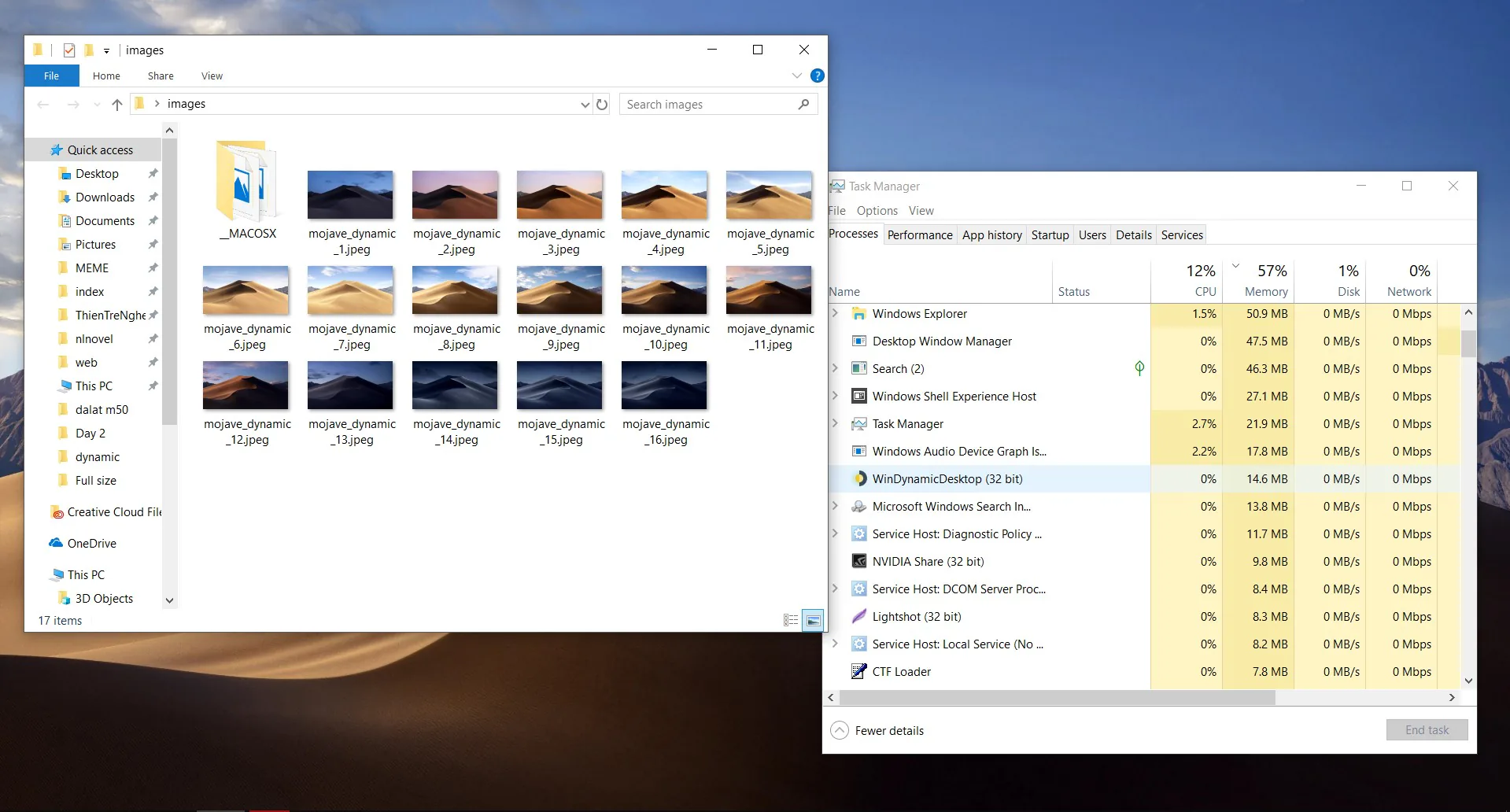
Task: Open the address bar history dropdown
Action: coord(585,105)
